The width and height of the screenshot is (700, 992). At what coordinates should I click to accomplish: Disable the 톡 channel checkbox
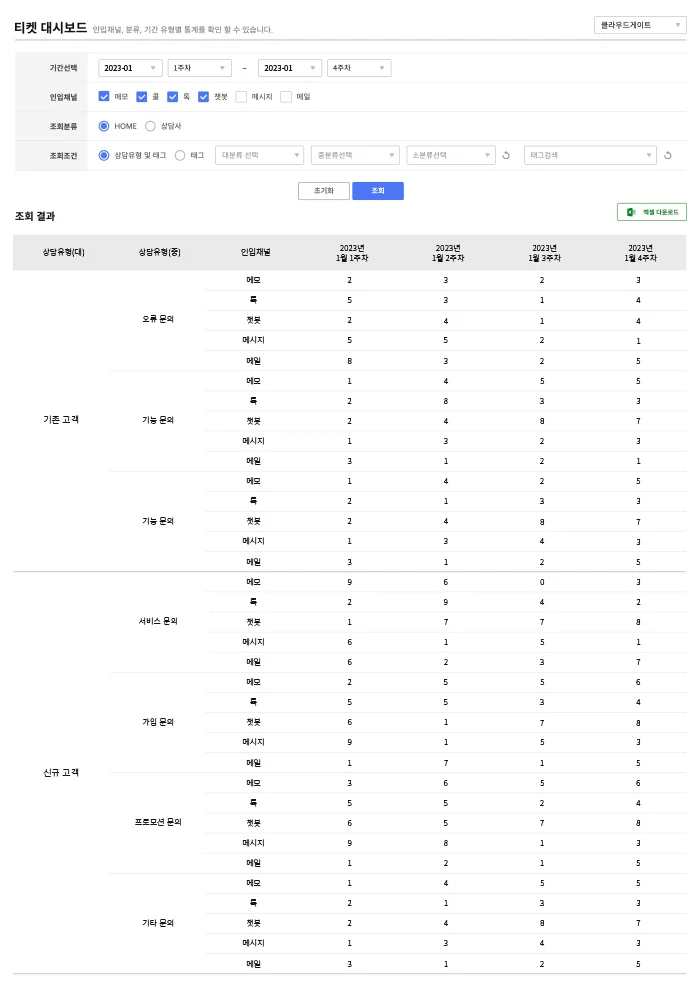(171, 96)
